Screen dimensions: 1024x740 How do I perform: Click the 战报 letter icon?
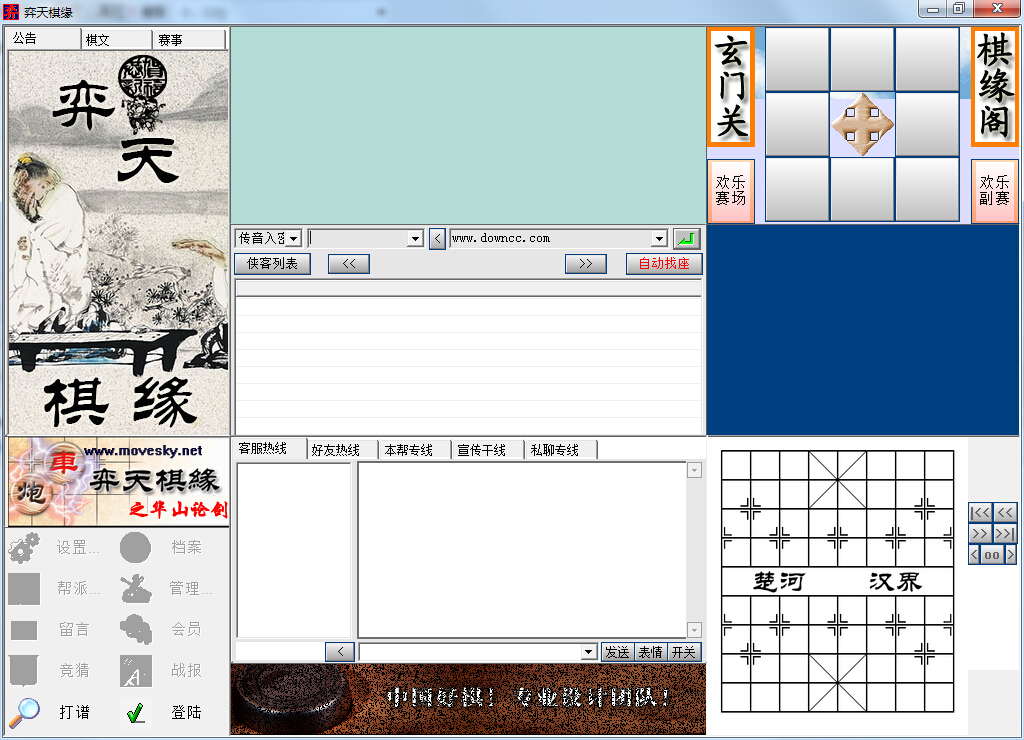tap(135, 671)
